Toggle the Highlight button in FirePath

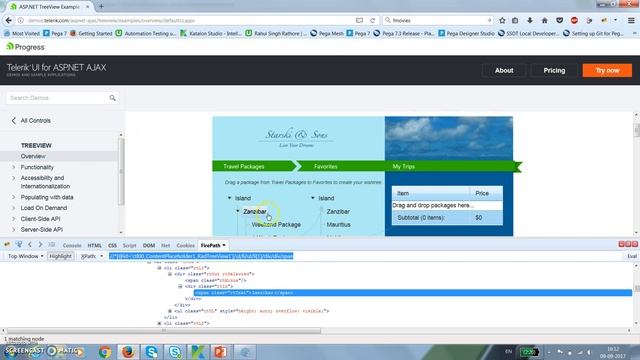click(60, 256)
